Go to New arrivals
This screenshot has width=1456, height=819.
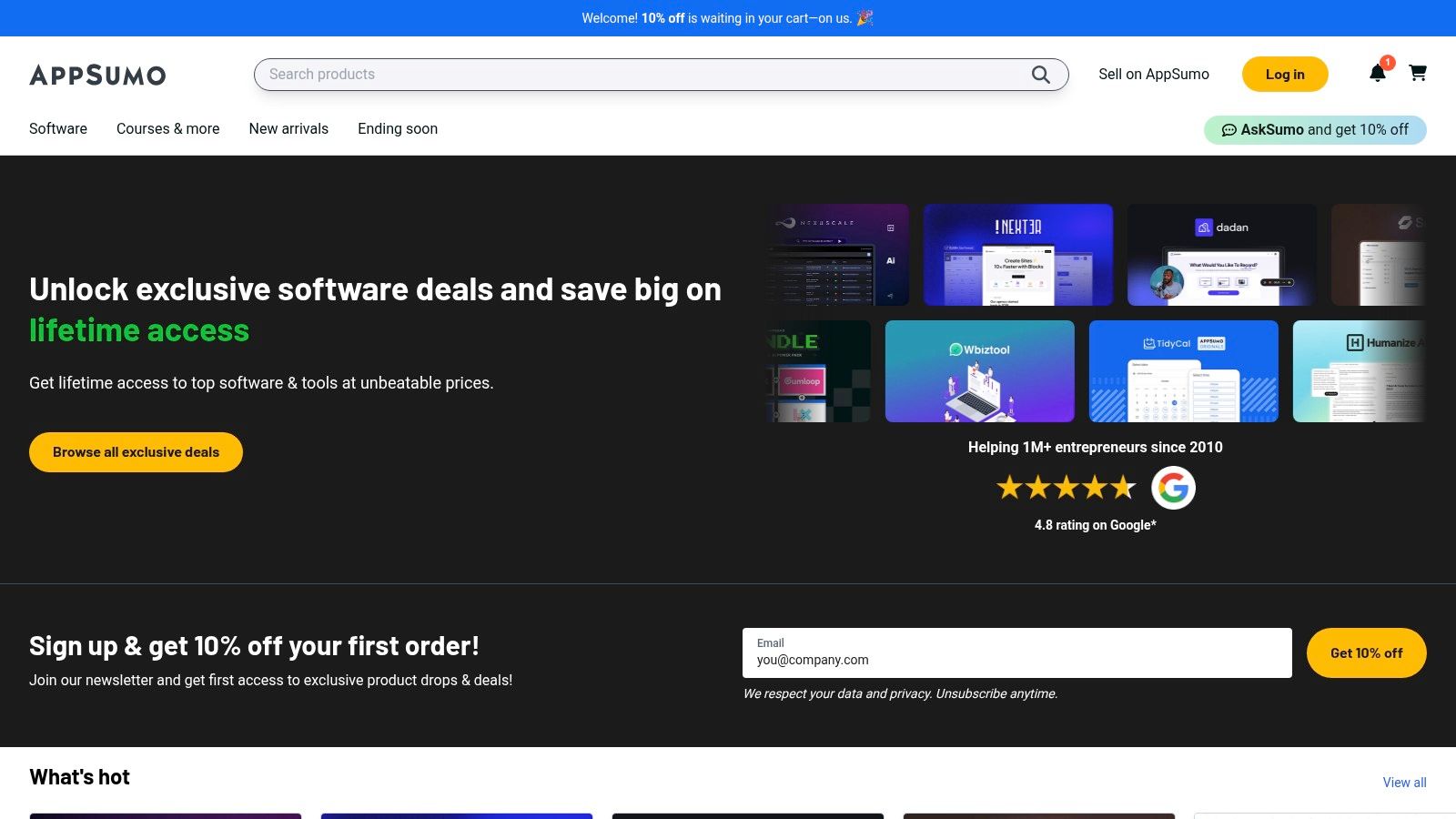point(288,128)
